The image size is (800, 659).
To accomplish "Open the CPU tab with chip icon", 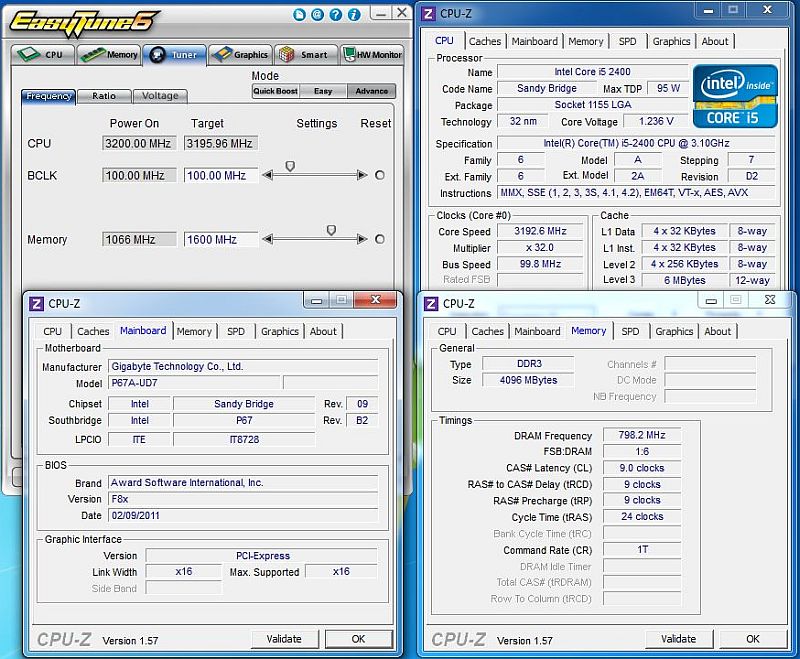I will pos(44,55).
